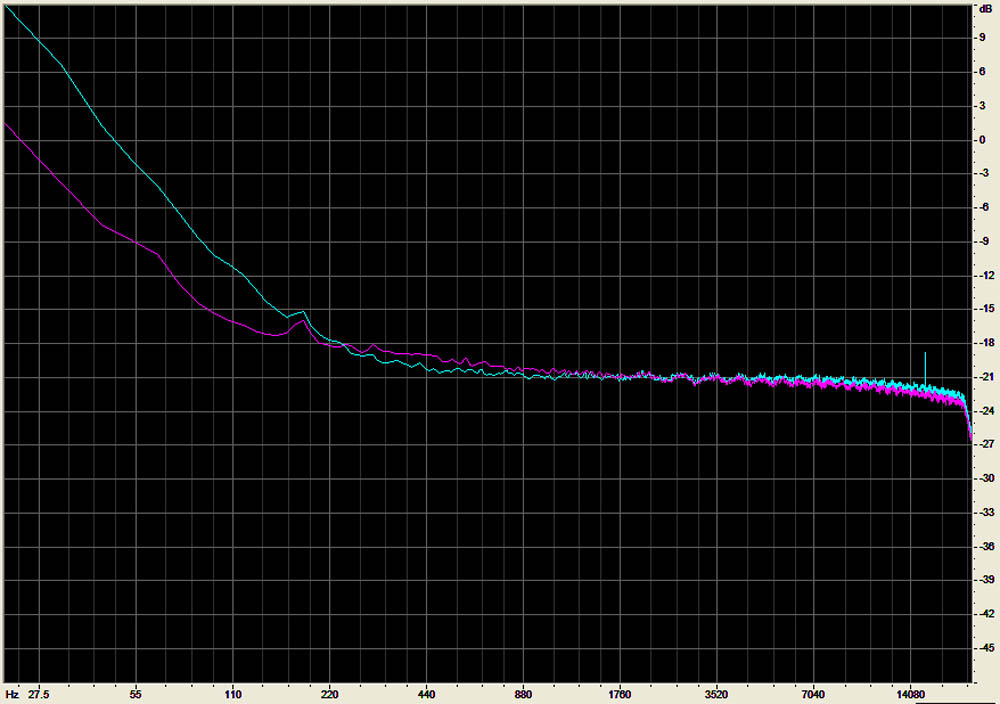Click the 3520 Hz frequency axis label
The height and width of the screenshot is (704, 1000).
(x=717, y=694)
